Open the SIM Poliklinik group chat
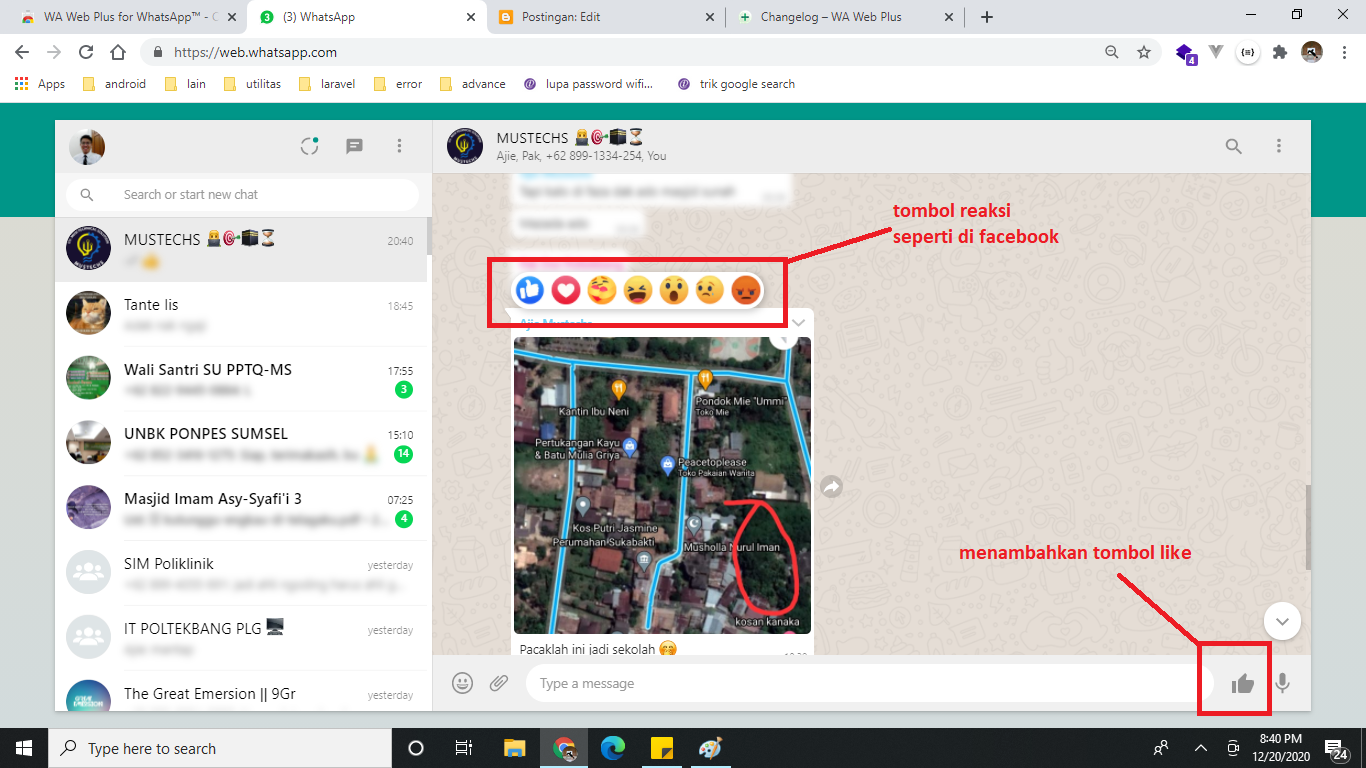Viewport: 1366px width, 768px height. tap(241, 572)
